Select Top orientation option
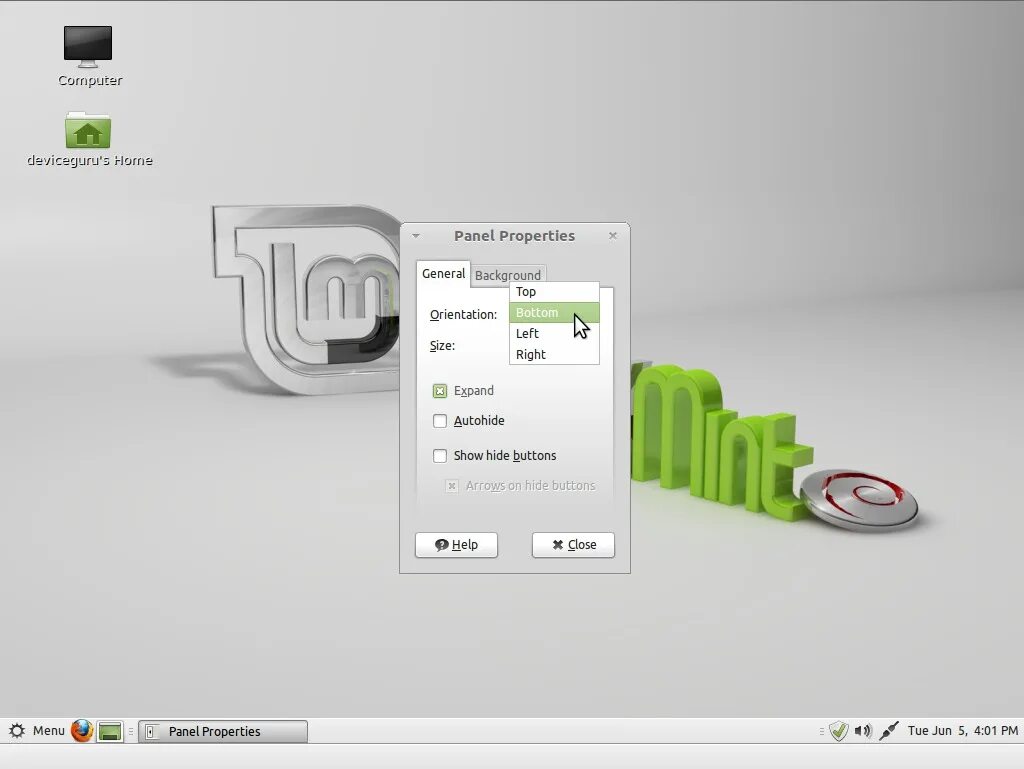Viewport: 1024px width, 769px height. click(554, 292)
